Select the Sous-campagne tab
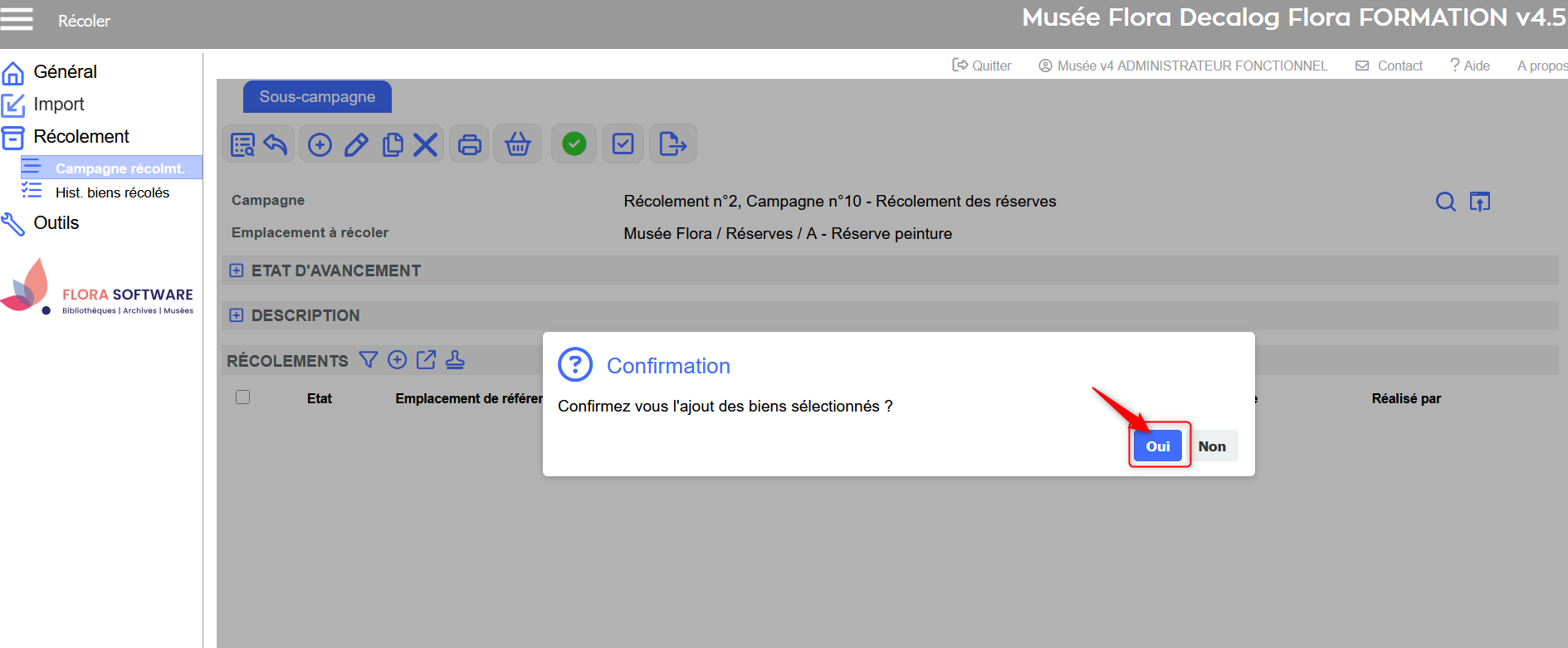This screenshot has width=1568, height=648. coord(317,97)
